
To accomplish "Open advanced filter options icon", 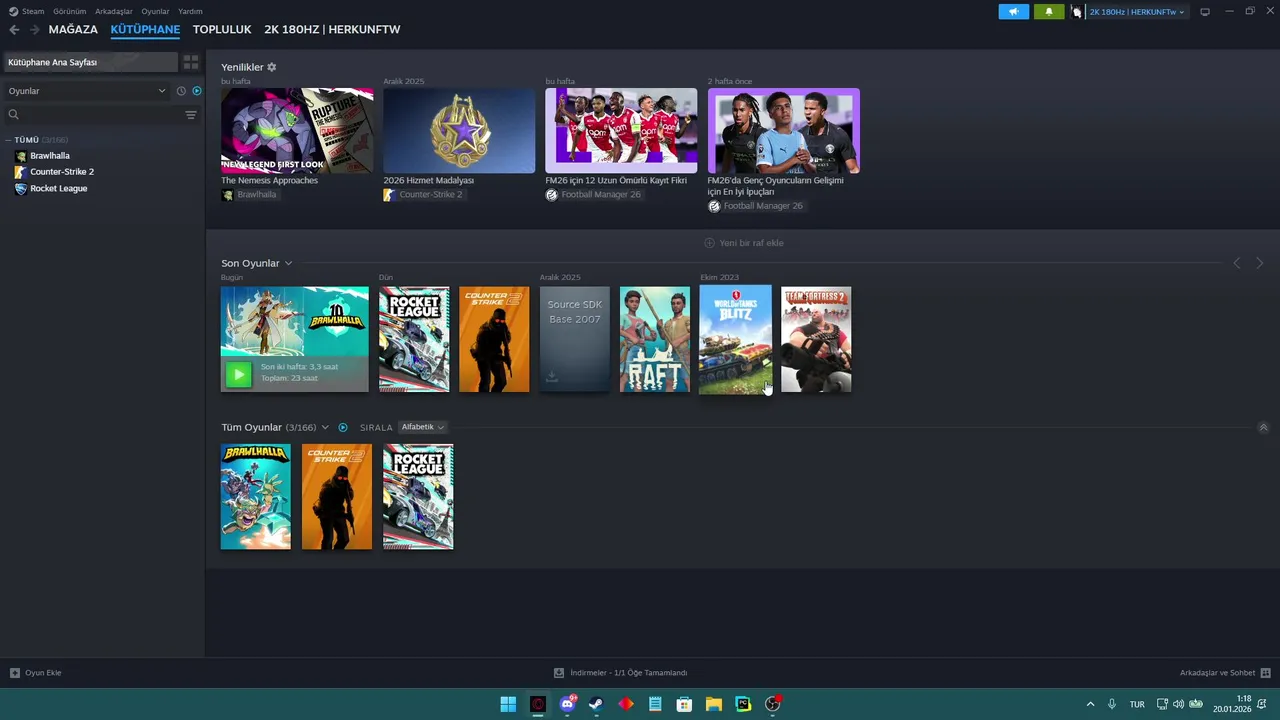I will (x=191, y=115).
